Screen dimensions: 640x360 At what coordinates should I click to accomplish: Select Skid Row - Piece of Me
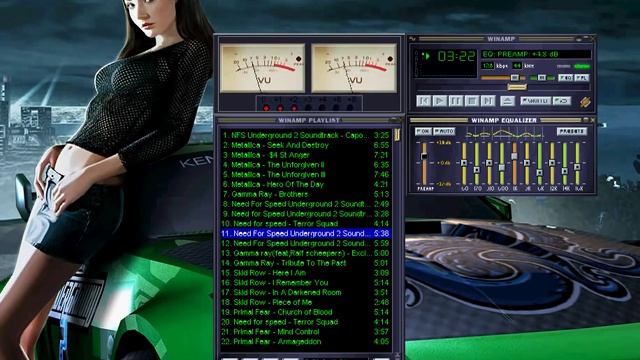[x=305, y=302]
